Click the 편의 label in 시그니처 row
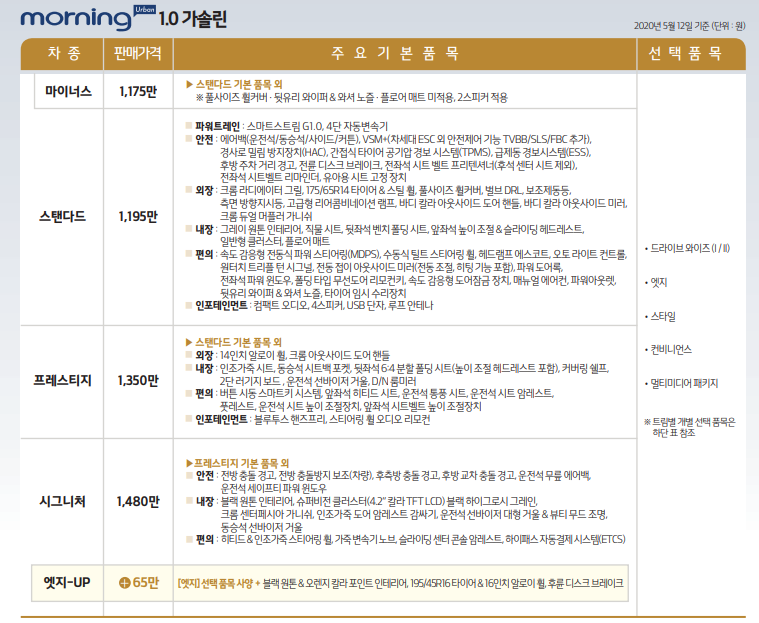The width and height of the screenshot is (759, 623). pyautogui.click(x=205, y=539)
